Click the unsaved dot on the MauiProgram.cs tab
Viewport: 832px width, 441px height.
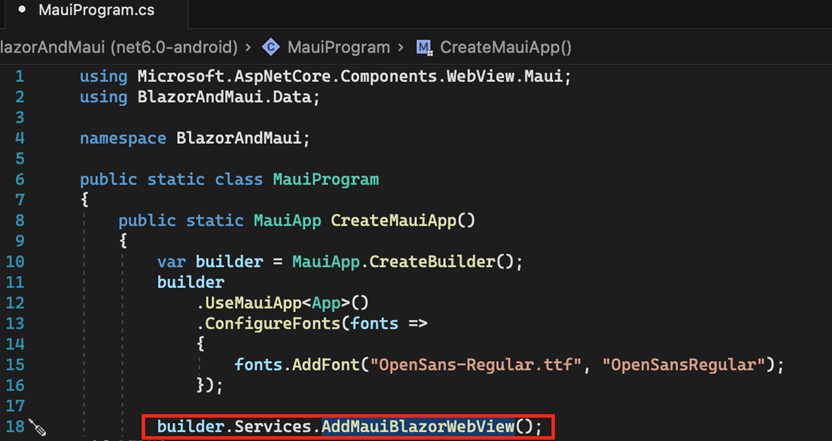21,10
